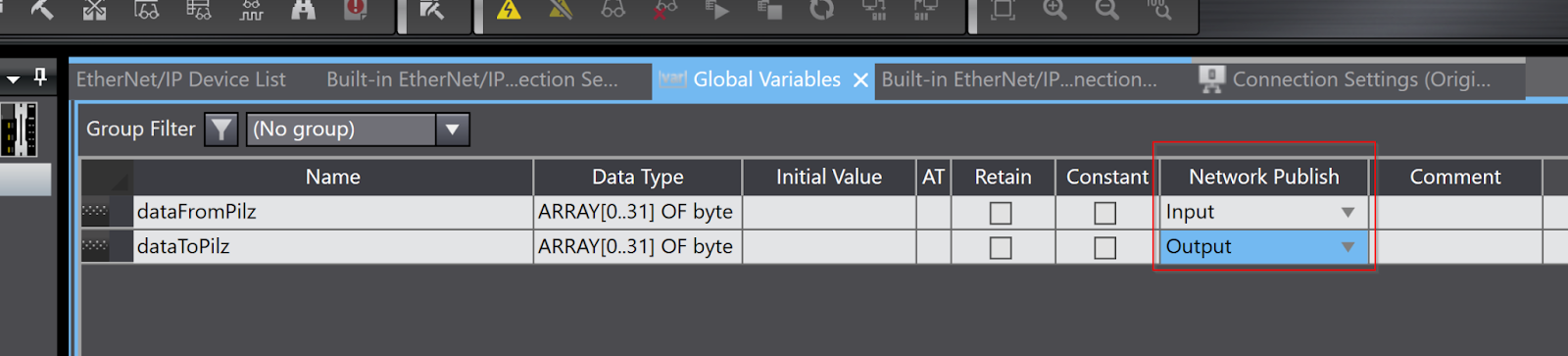This screenshot has width=1568, height=356.
Task: Click the build hammer icon
Action: click(42, 11)
